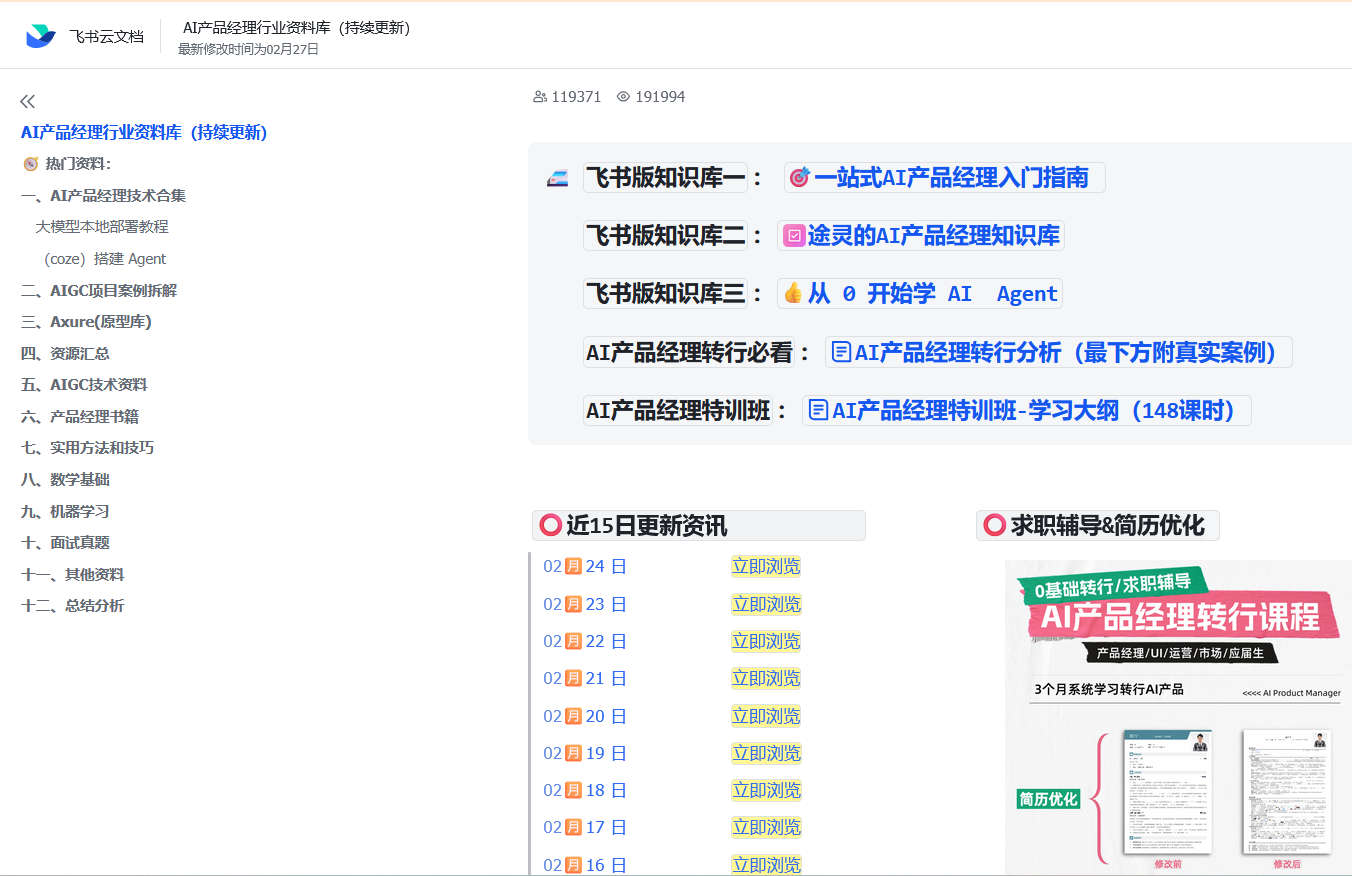Go to 二、AIGC项目案例拆解 in outline
This screenshot has width=1352, height=876.
tap(99, 290)
